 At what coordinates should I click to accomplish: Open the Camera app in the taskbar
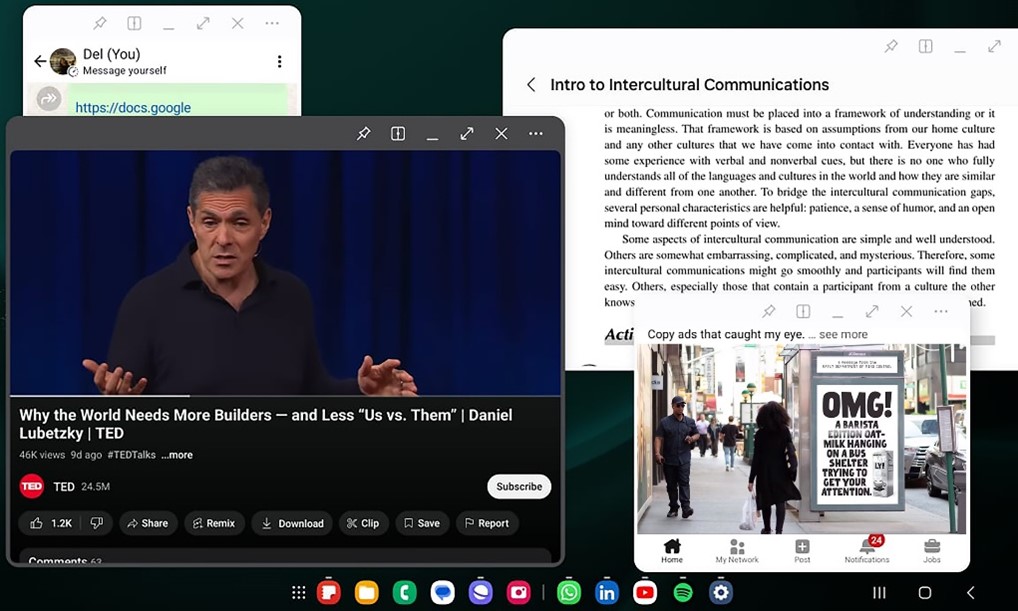[x=519, y=592]
